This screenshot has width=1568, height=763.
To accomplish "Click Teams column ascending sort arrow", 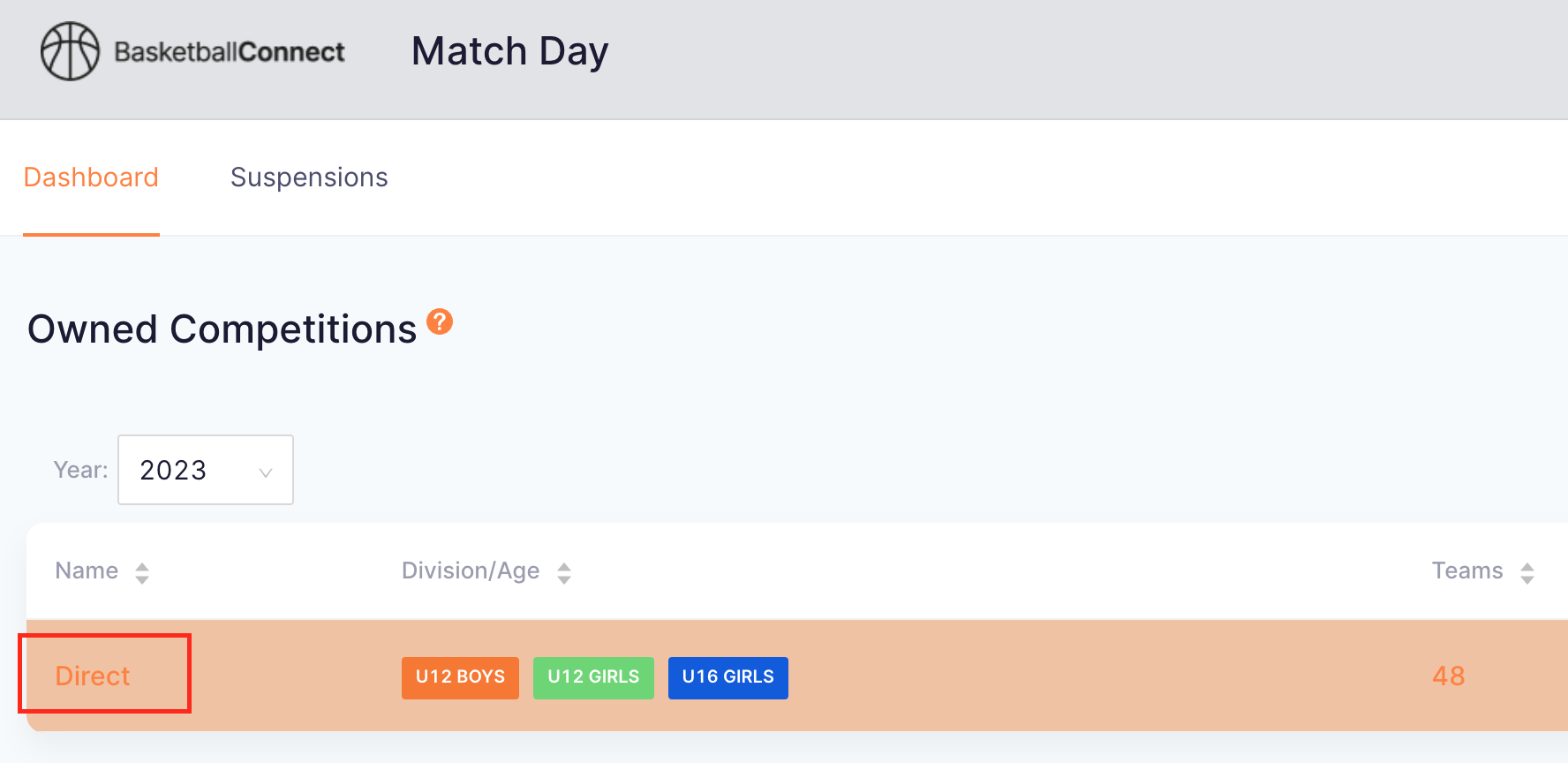I will [1527, 566].
